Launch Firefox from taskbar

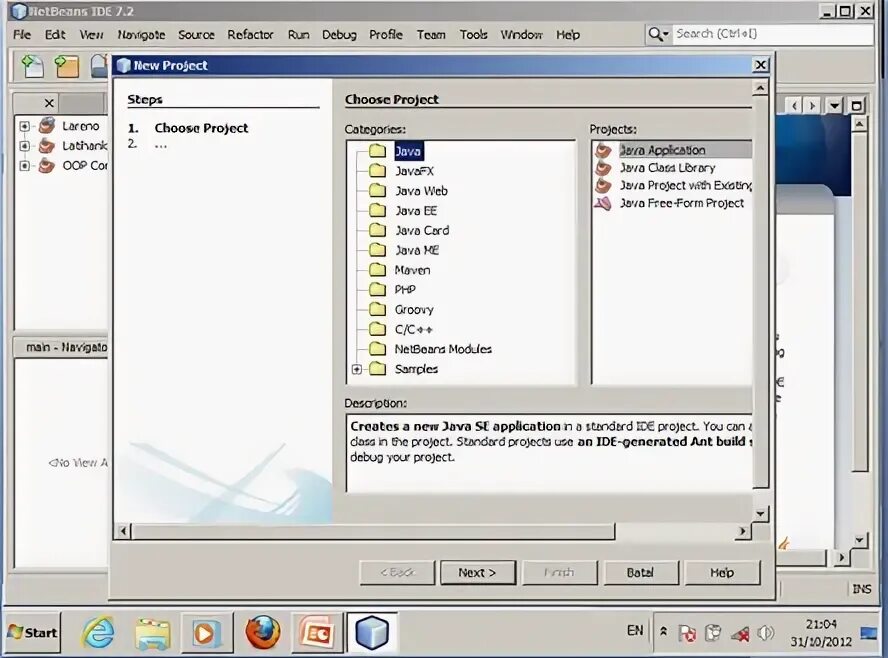pos(263,633)
